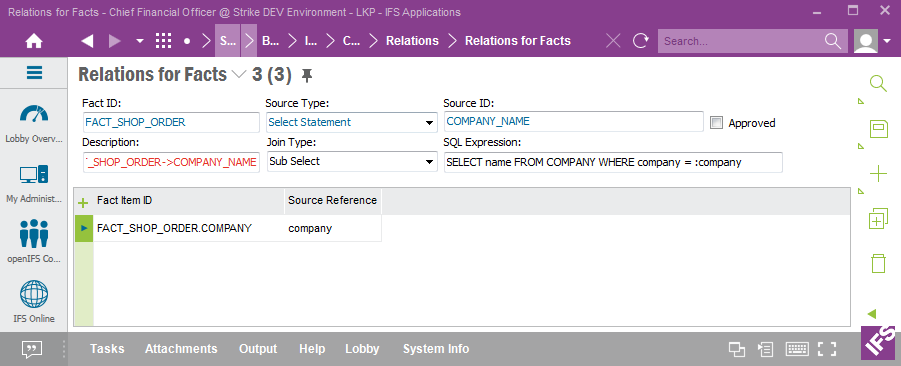Open the IFS Online globe icon
The height and width of the screenshot is (366, 901).
(34, 294)
